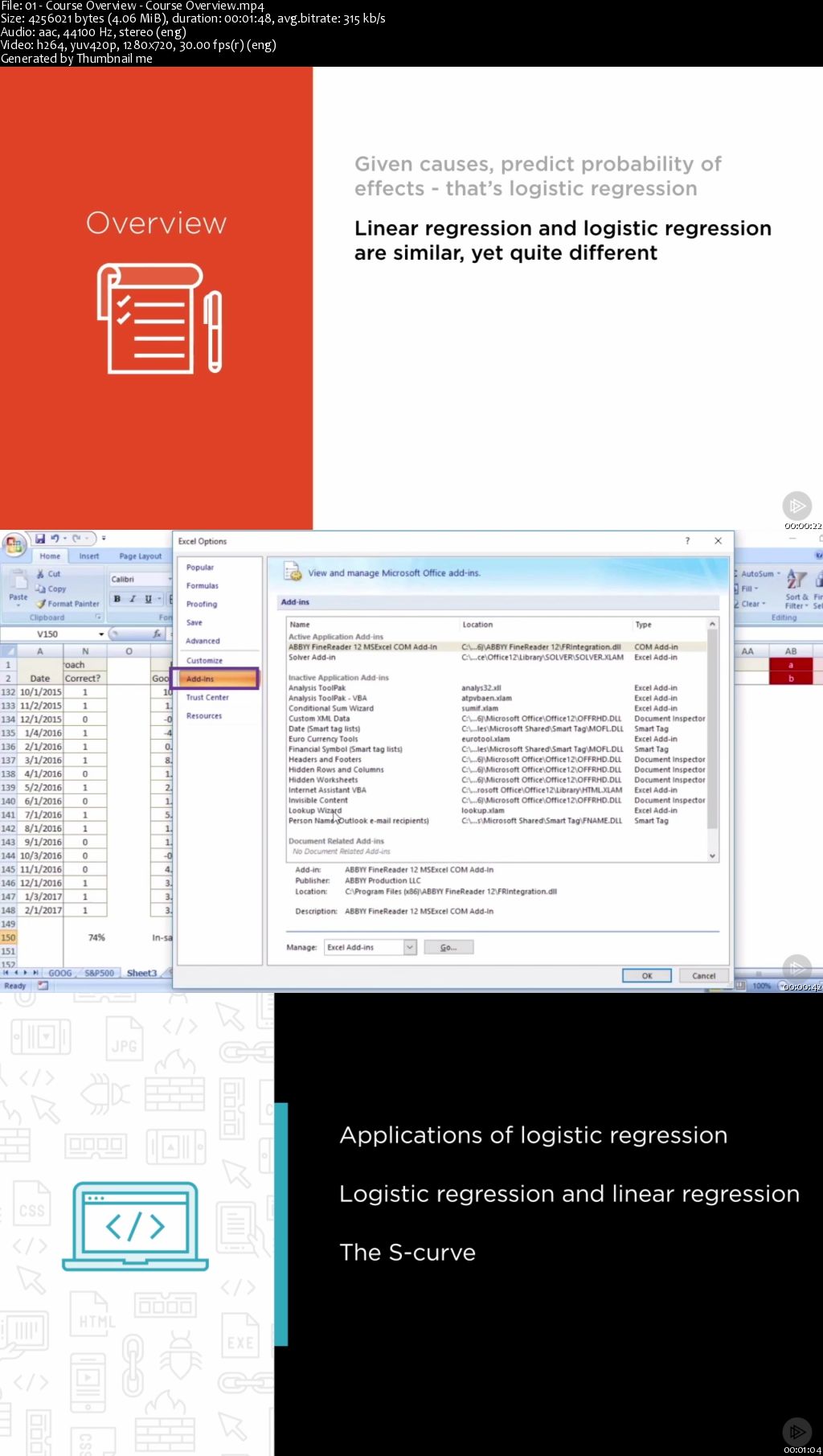Click the Name Box showing V150
This screenshot has width=823, height=1456.
click(x=48, y=634)
